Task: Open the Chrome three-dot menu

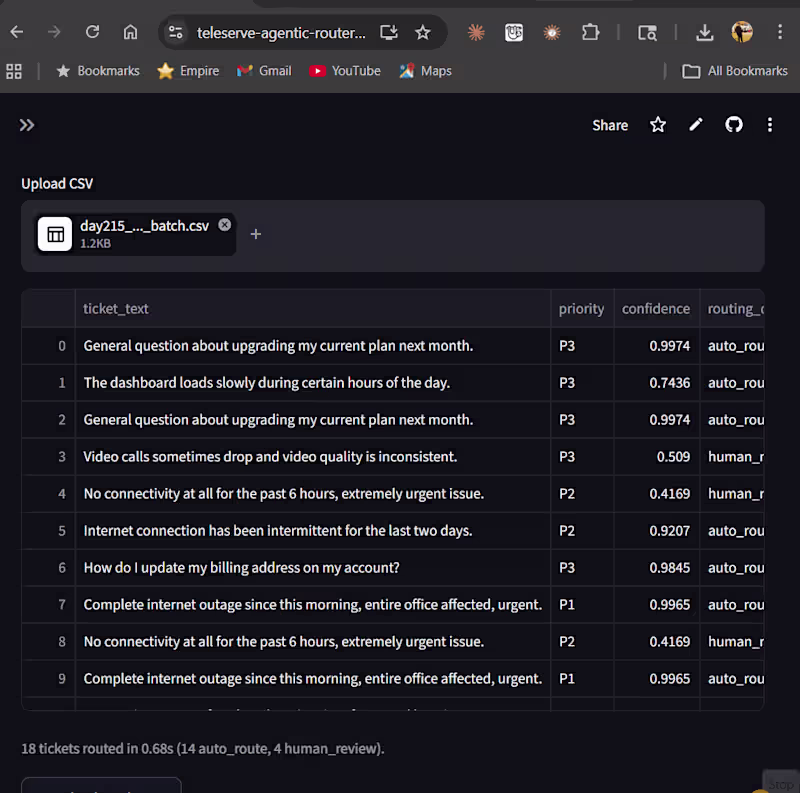Action: point(780,32)
